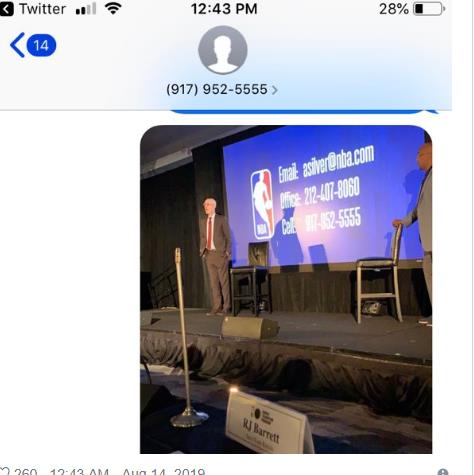
Task: Tap the back-to-Twitter arrow icon
Action: (x=7, y=9)
